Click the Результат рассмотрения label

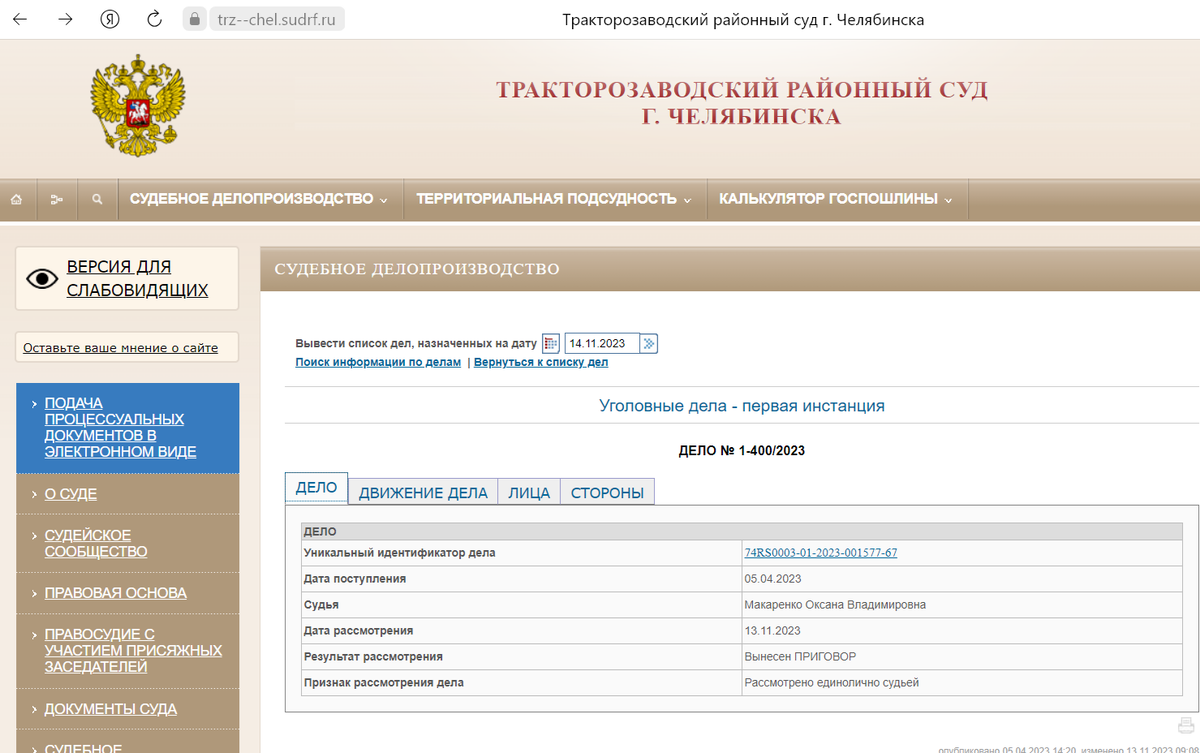[x=373, y=657]
